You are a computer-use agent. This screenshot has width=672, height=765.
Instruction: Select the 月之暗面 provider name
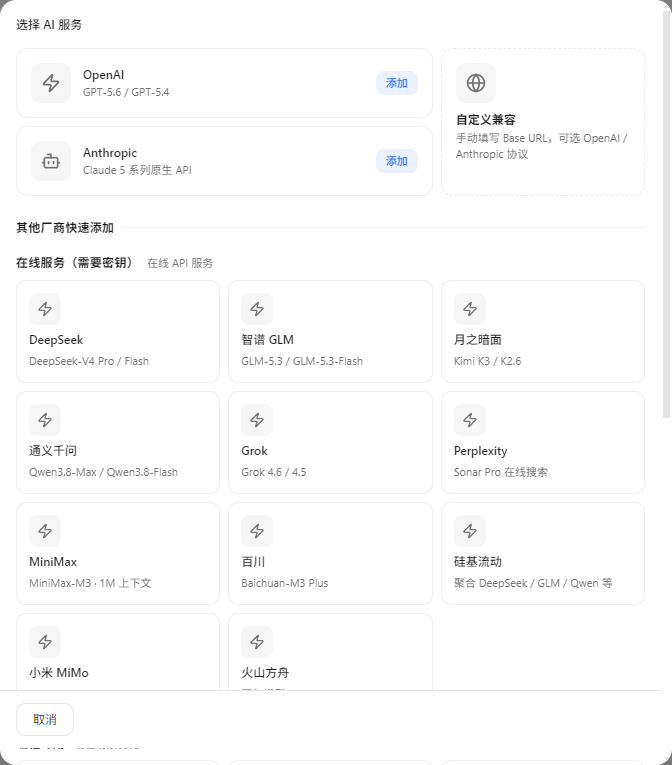click(478, 340)
